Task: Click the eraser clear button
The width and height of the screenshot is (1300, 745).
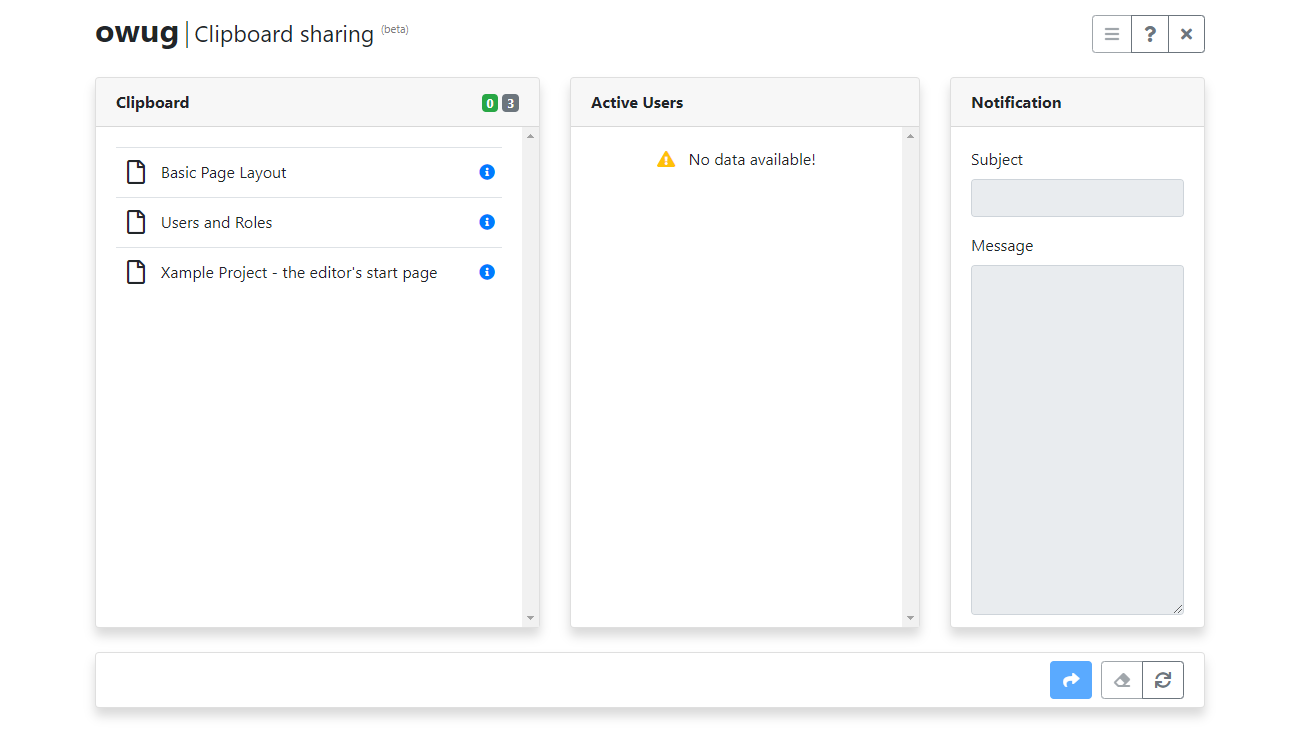Action: coord(1122,680)
